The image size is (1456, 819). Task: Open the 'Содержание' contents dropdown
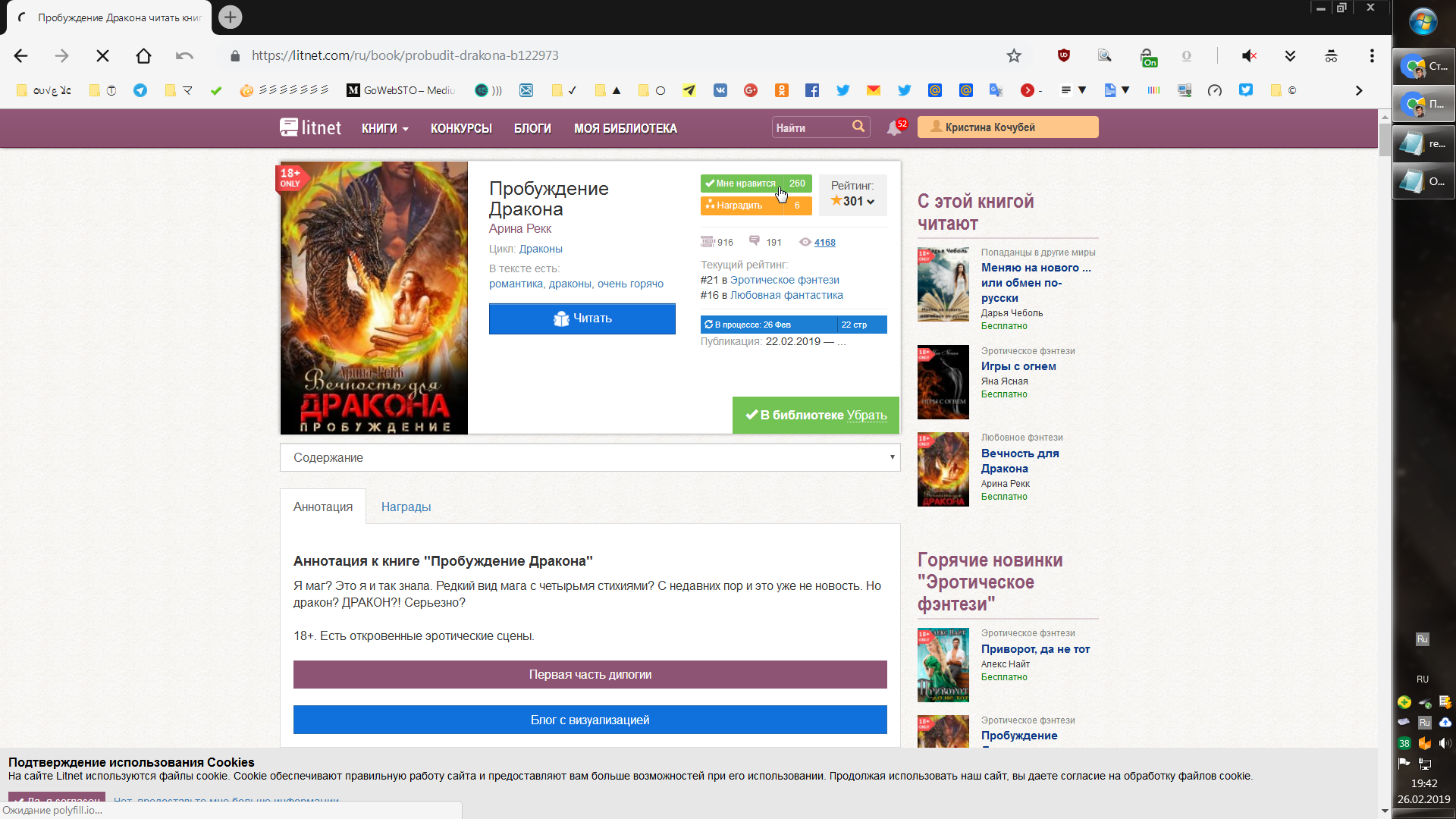590,457
